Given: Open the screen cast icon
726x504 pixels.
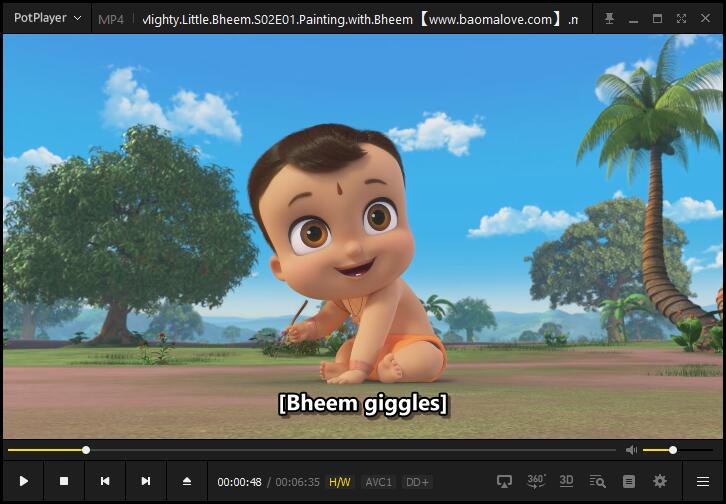Looking at the screenshot, I should click(x=504, y=481).
